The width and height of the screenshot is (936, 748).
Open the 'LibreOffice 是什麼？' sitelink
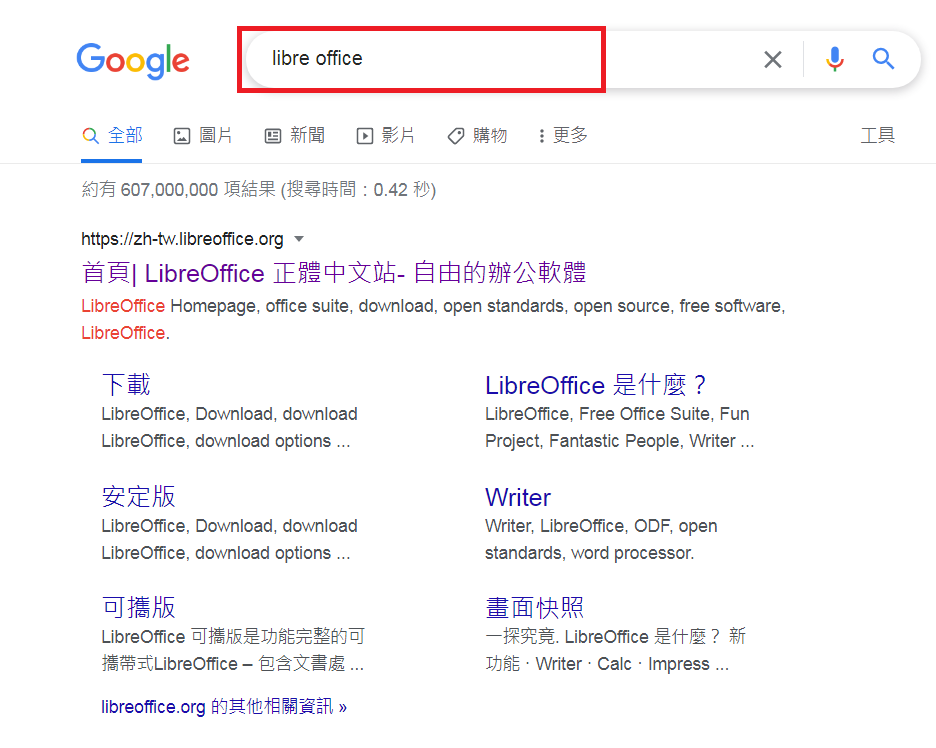[596, 384]
